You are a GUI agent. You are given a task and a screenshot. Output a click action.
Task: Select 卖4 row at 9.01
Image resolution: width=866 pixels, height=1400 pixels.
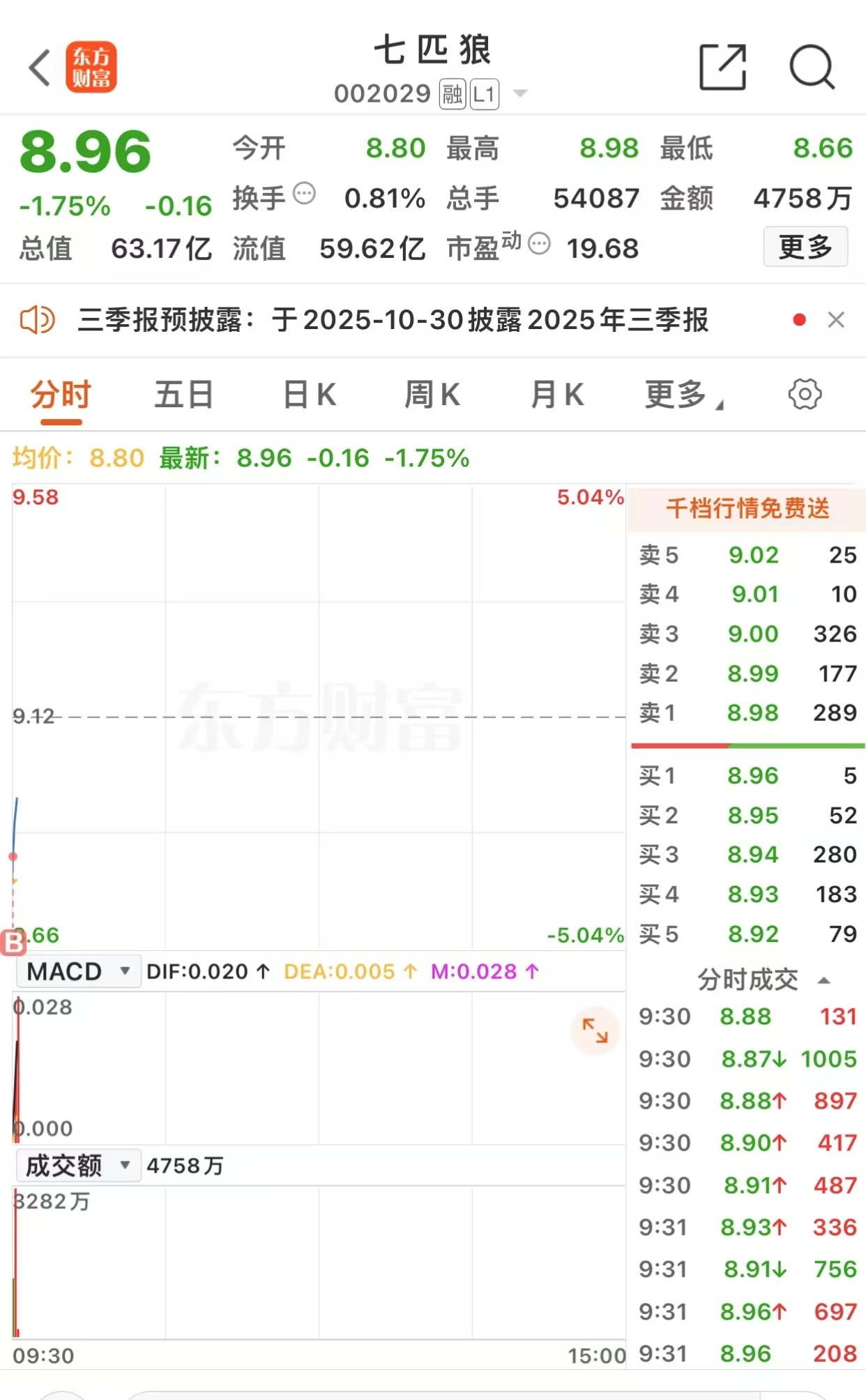pyautogui.click(x=747, y=594)
